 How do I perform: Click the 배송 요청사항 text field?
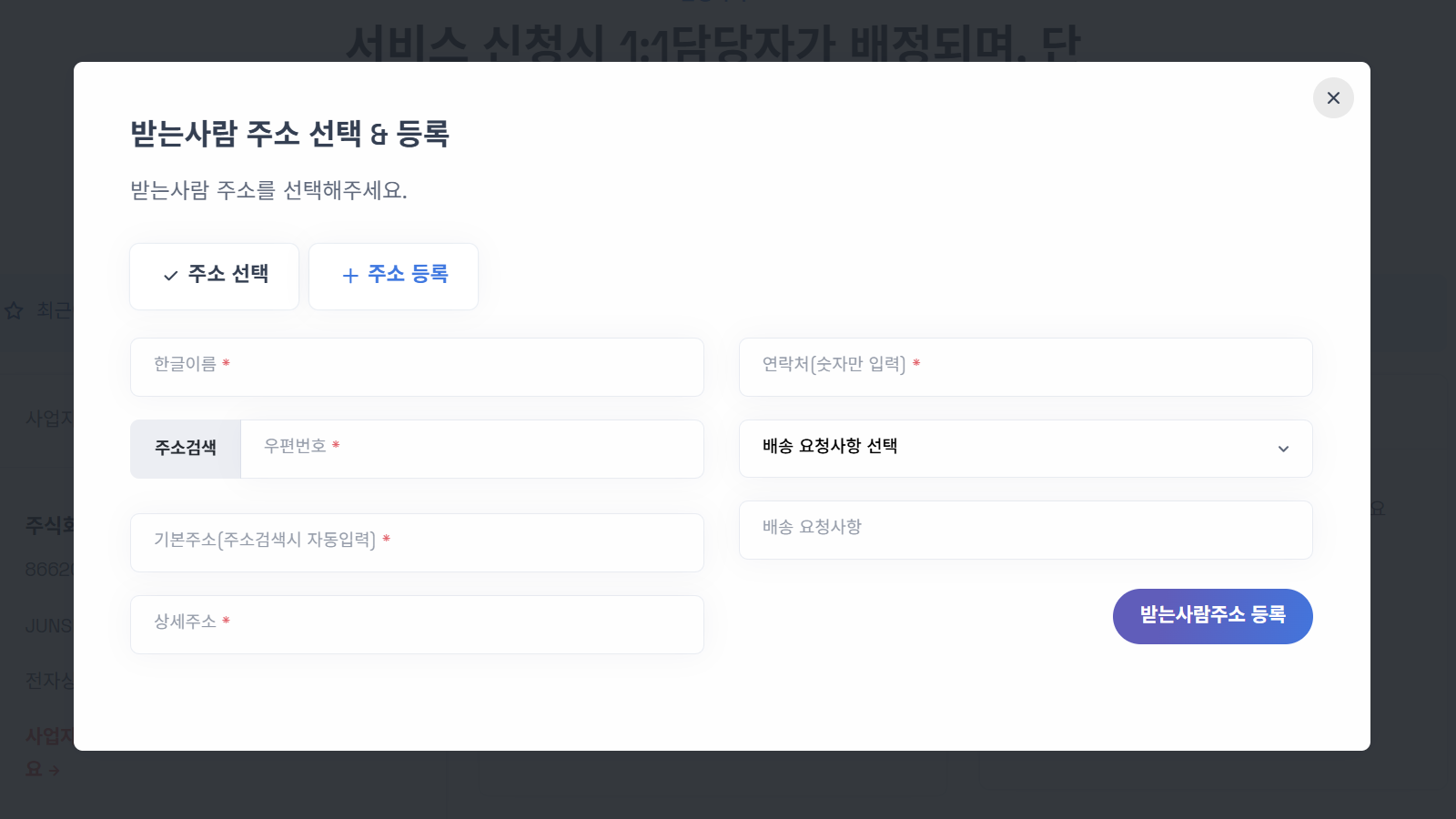point(1026,530)
